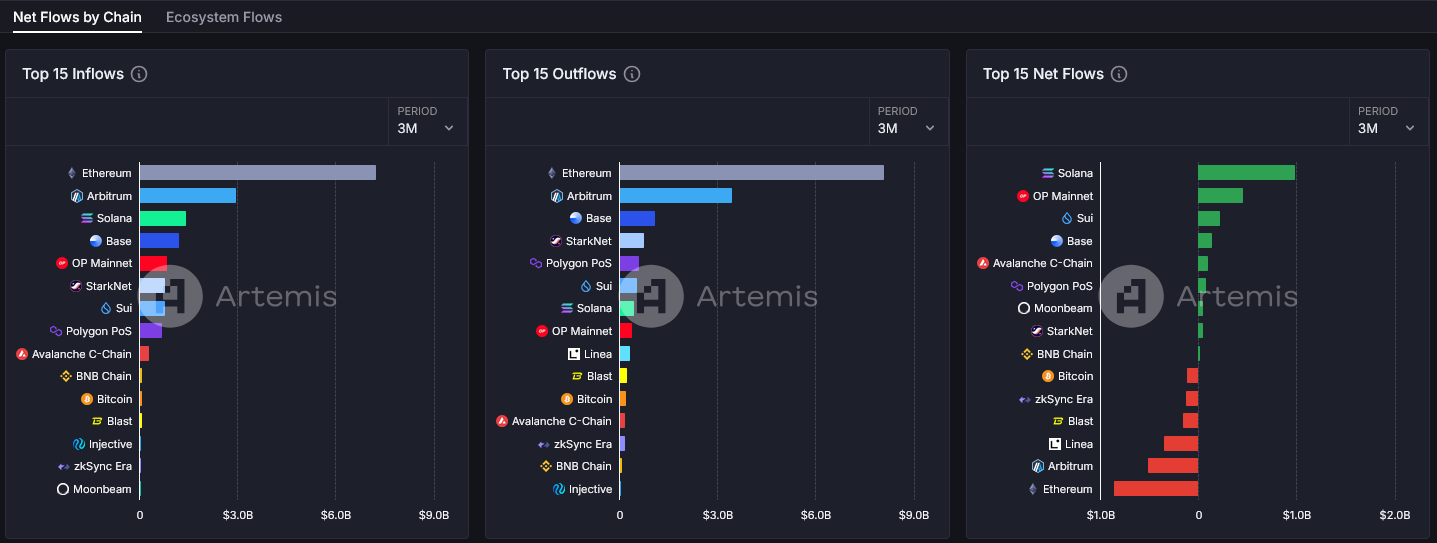The height and width of the screenshot is (543, 1437).
Task: Select the green Solana inflow bar
Action: click(x=163, y=218)
